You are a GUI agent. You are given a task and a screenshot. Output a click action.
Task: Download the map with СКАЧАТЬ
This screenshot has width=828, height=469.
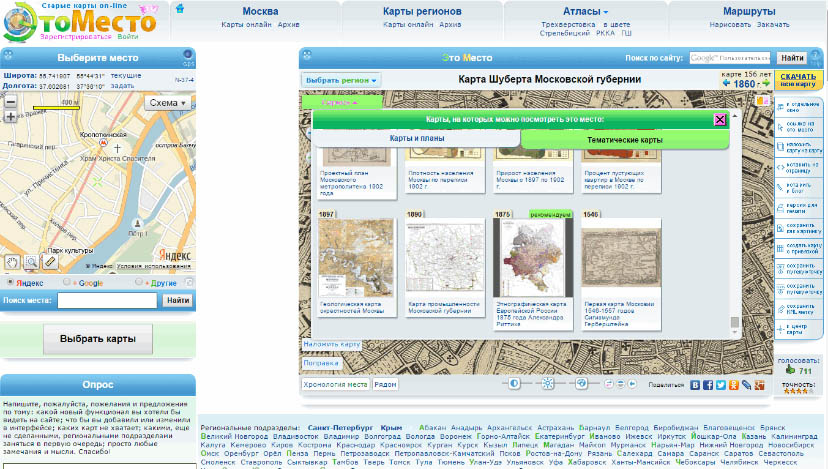pos(798,80)
